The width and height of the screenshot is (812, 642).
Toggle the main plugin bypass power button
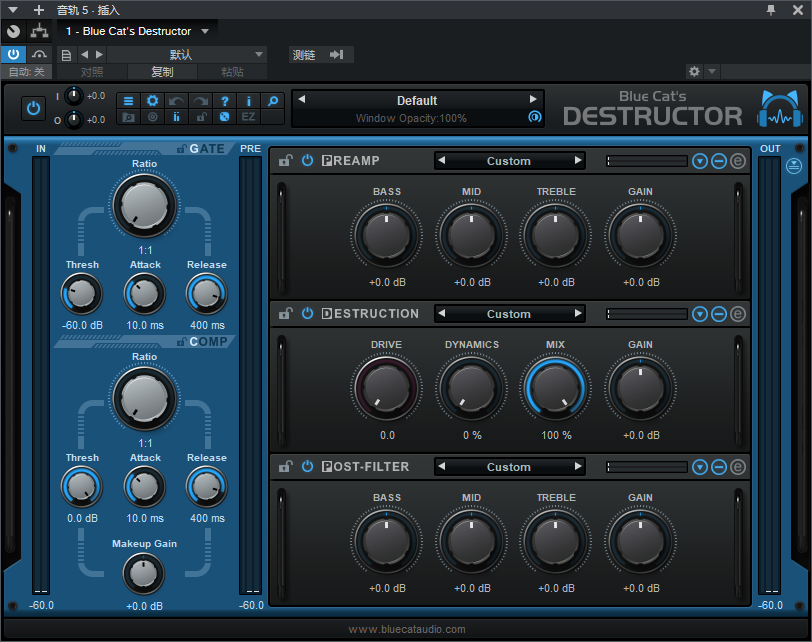click(34, 109)
